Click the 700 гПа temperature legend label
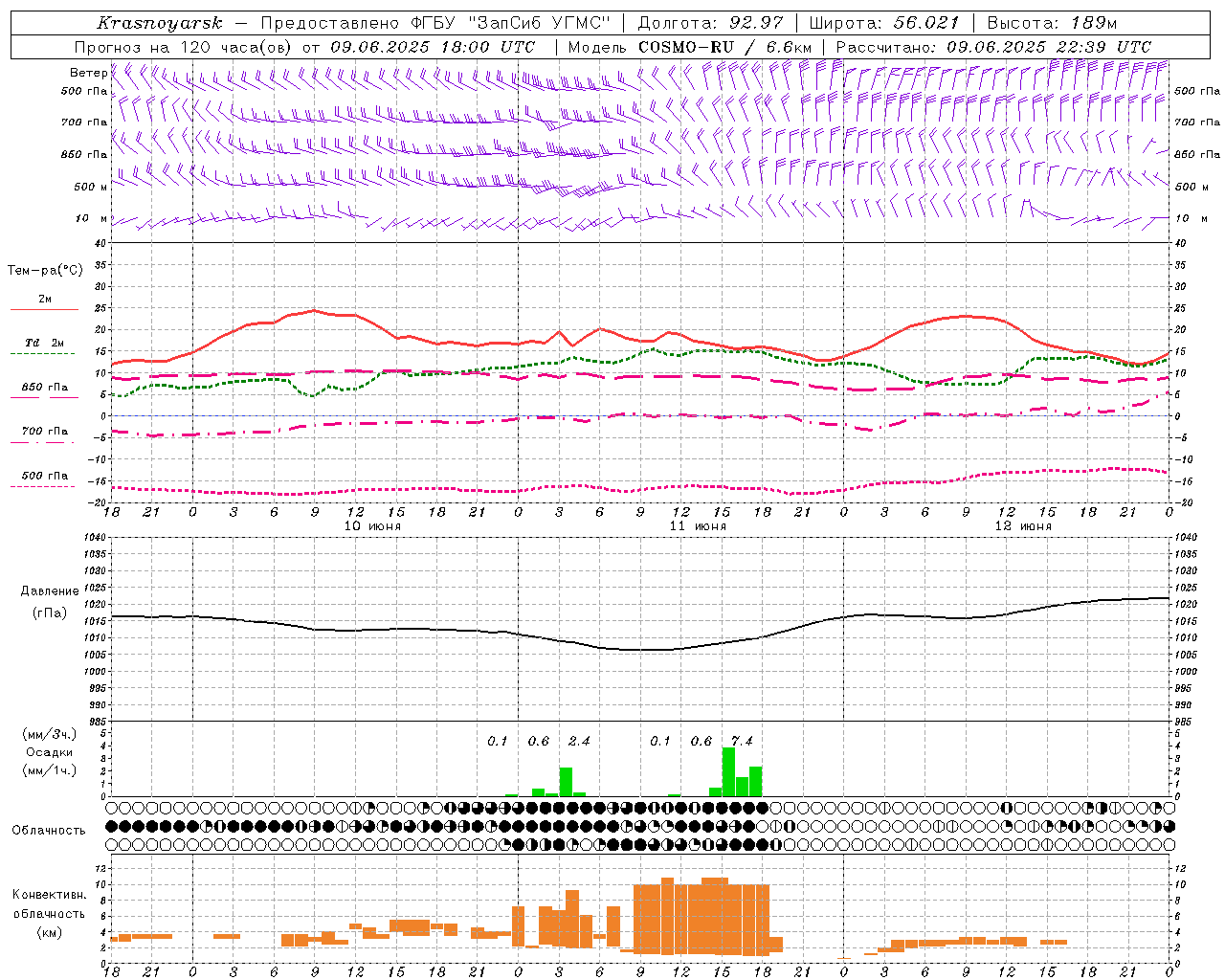Viewport: 1225px width, 980px height. click(44, 431)
